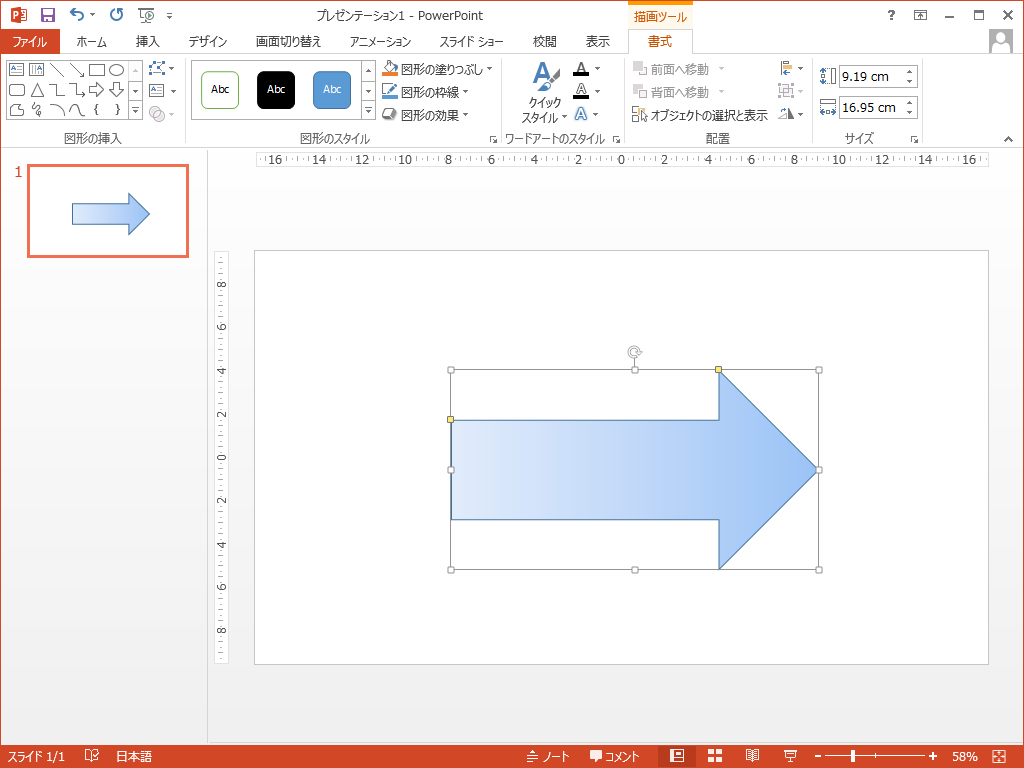Toggle Normal view button in status bar
This screenshot has width=1024, height=768.
click(677, 756)
